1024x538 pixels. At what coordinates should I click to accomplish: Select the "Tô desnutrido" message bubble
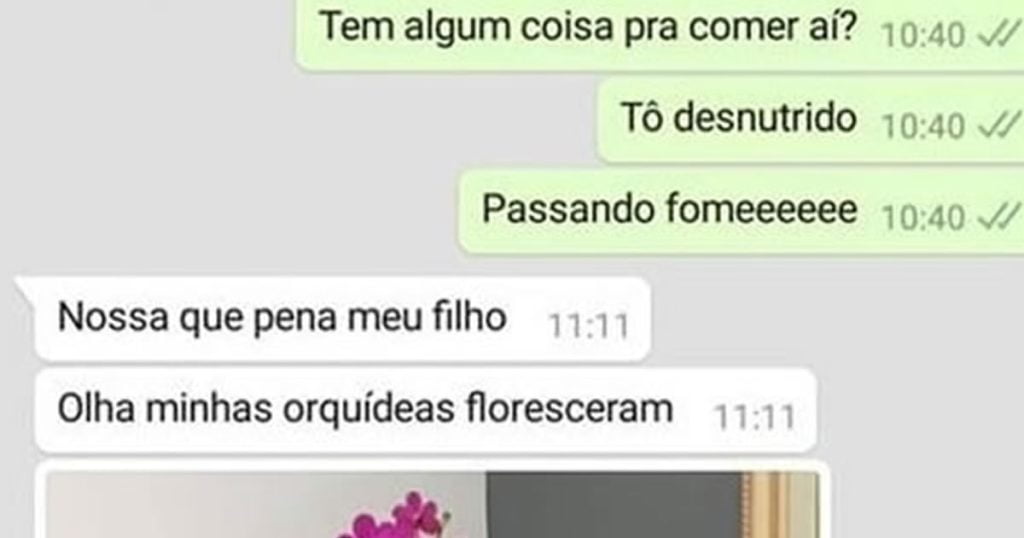pyautogui.click(x=810, y=119)
